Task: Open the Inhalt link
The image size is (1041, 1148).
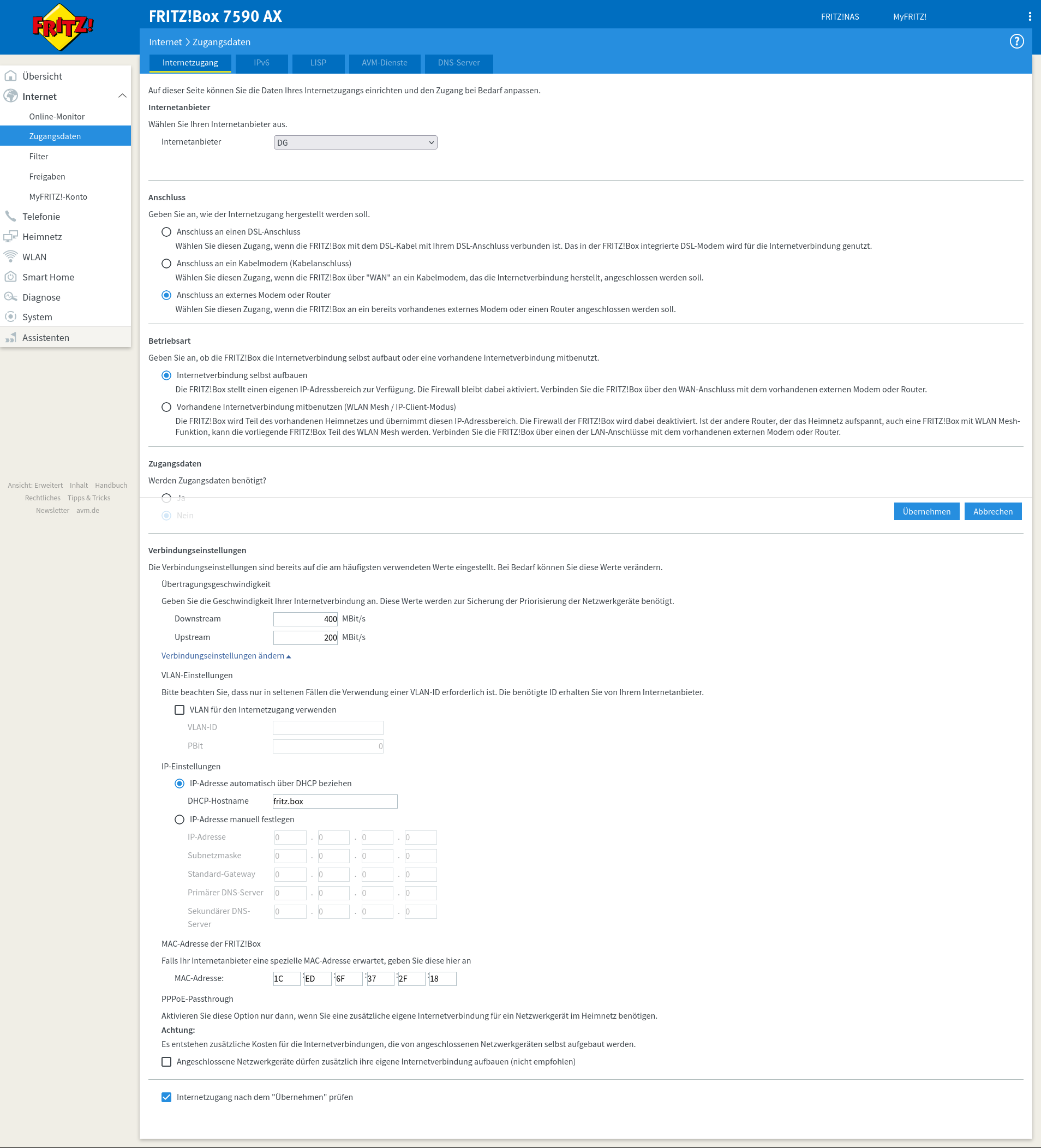Action: tap(79, 485)
